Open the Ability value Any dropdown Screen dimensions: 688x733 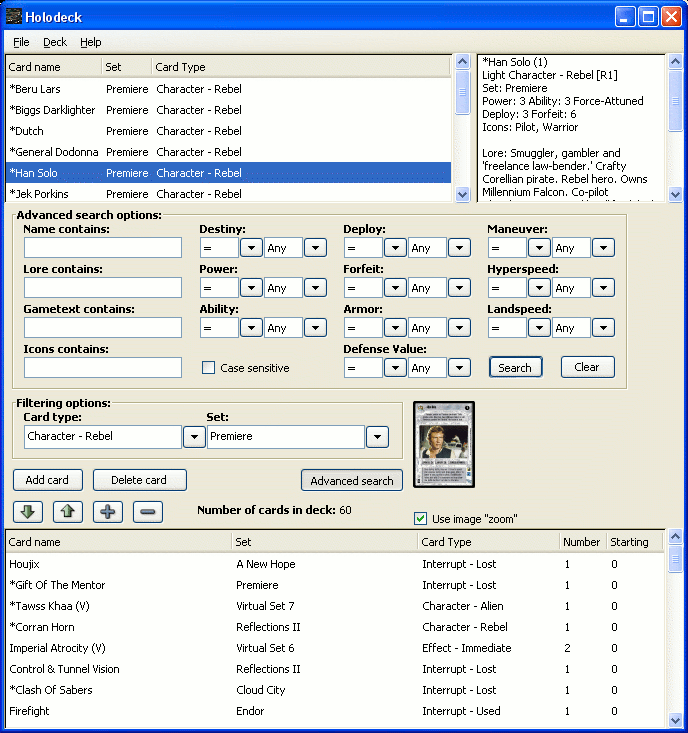click(x=315, y=328)
